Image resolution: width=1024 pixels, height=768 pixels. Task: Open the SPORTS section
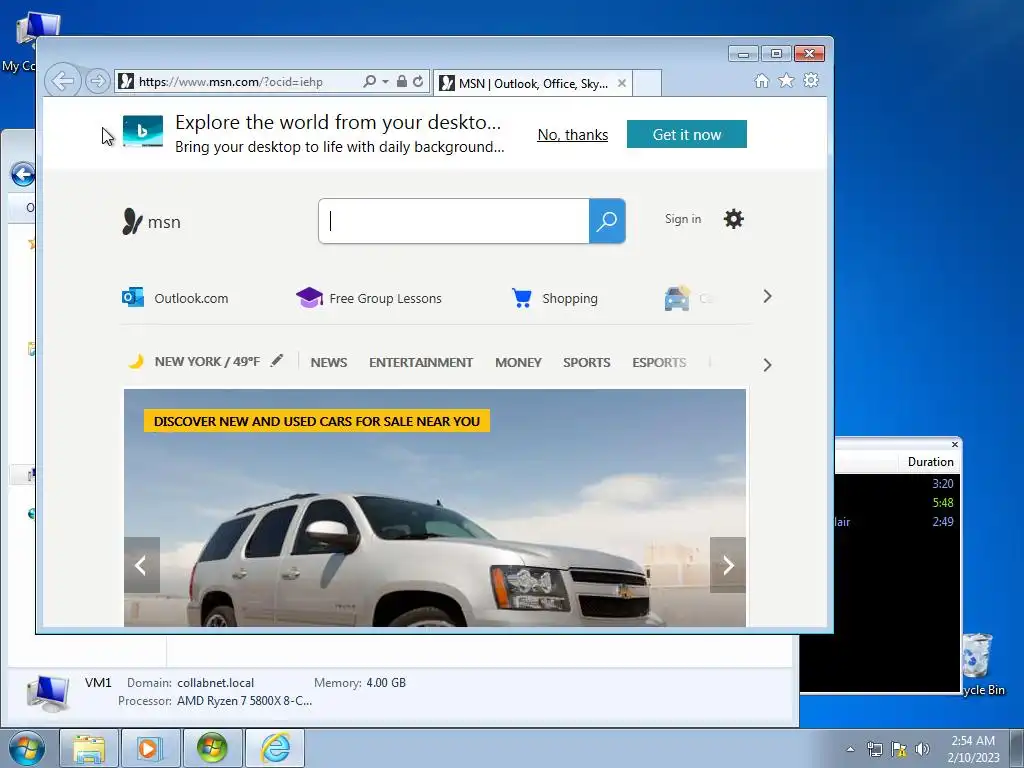tap(586, 362)
